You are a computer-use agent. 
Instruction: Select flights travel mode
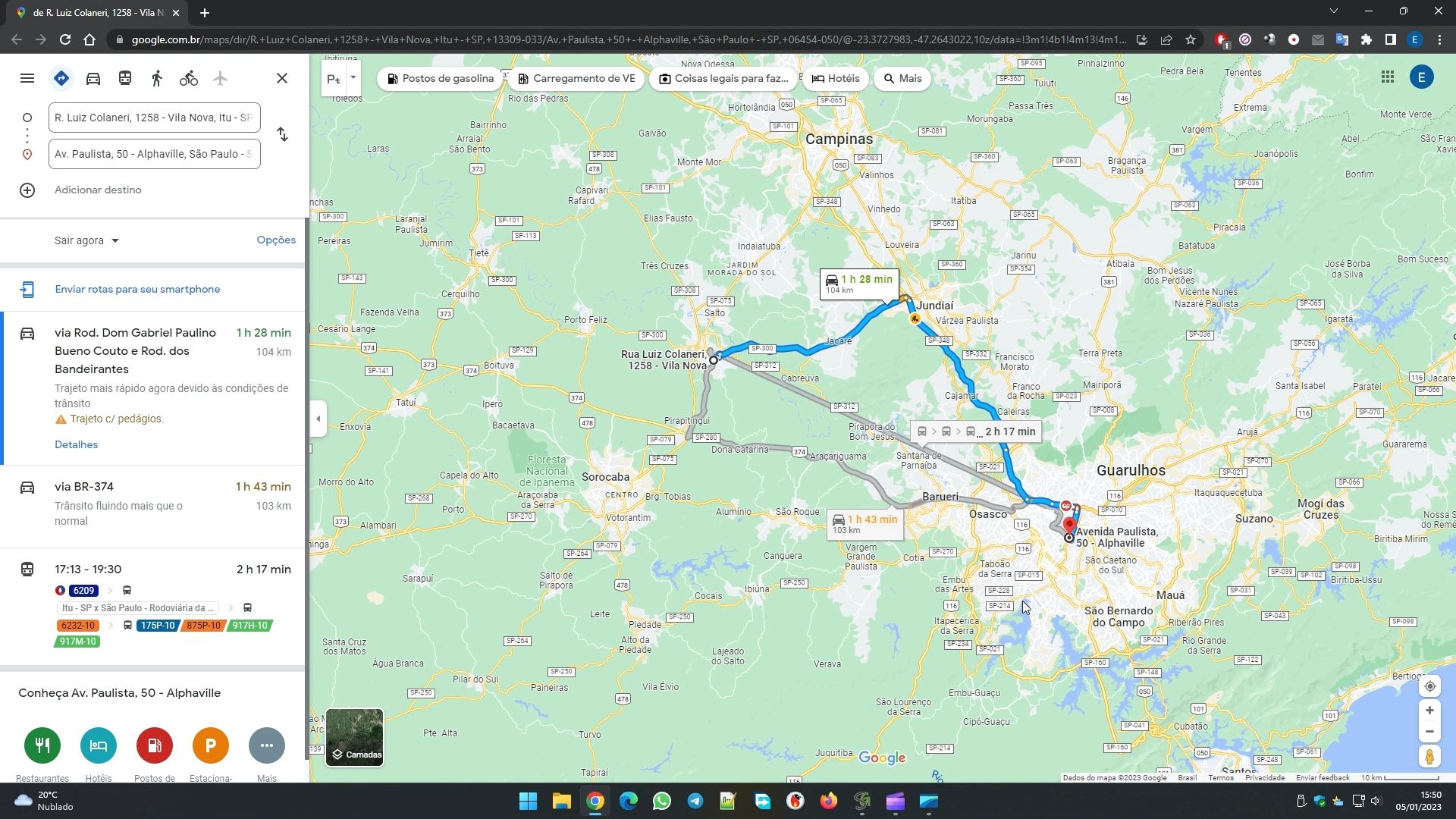click(221, 78)
